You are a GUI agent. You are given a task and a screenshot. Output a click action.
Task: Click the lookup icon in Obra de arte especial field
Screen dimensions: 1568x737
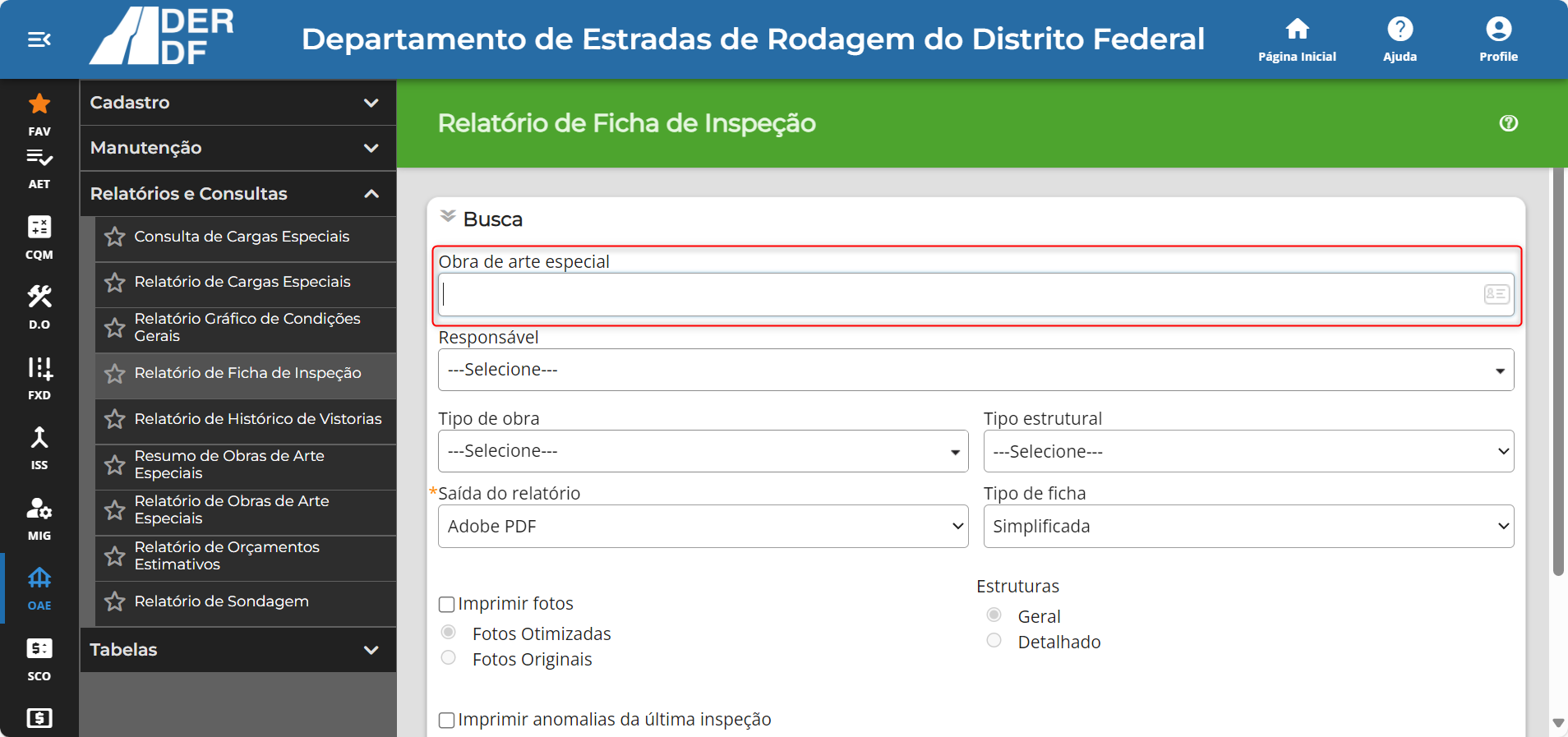pyautogui.click(x=1497, y=294)
